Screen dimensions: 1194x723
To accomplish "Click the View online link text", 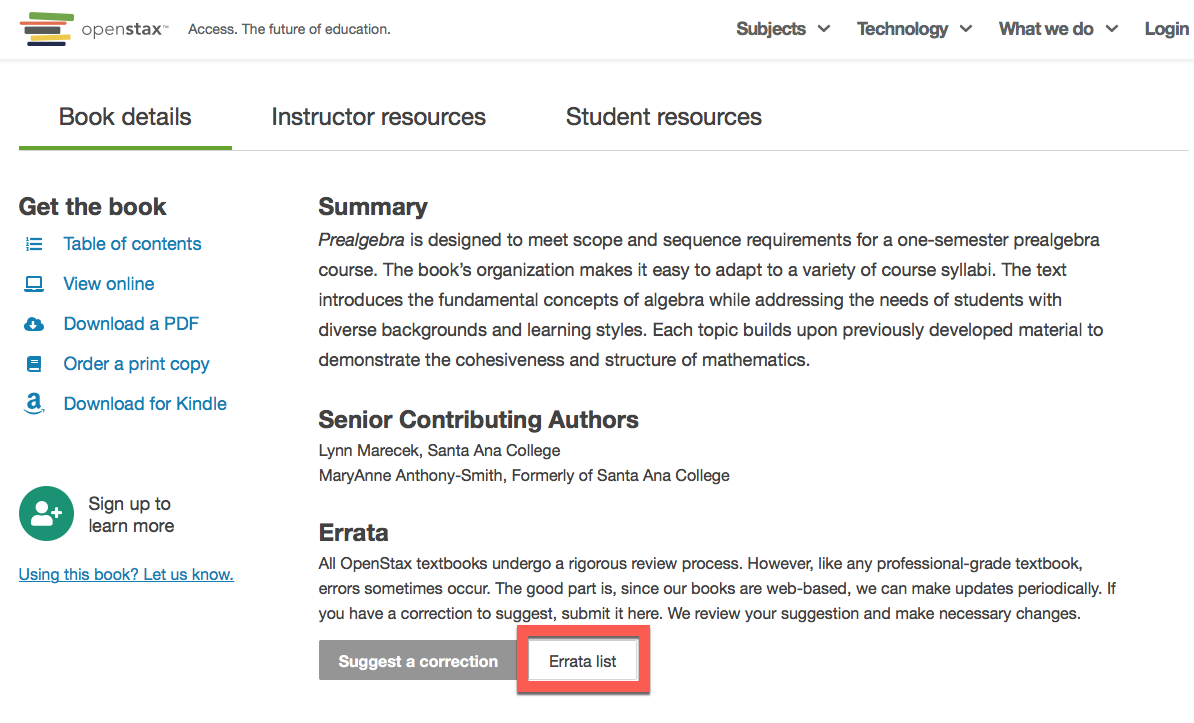I will 108,283.
